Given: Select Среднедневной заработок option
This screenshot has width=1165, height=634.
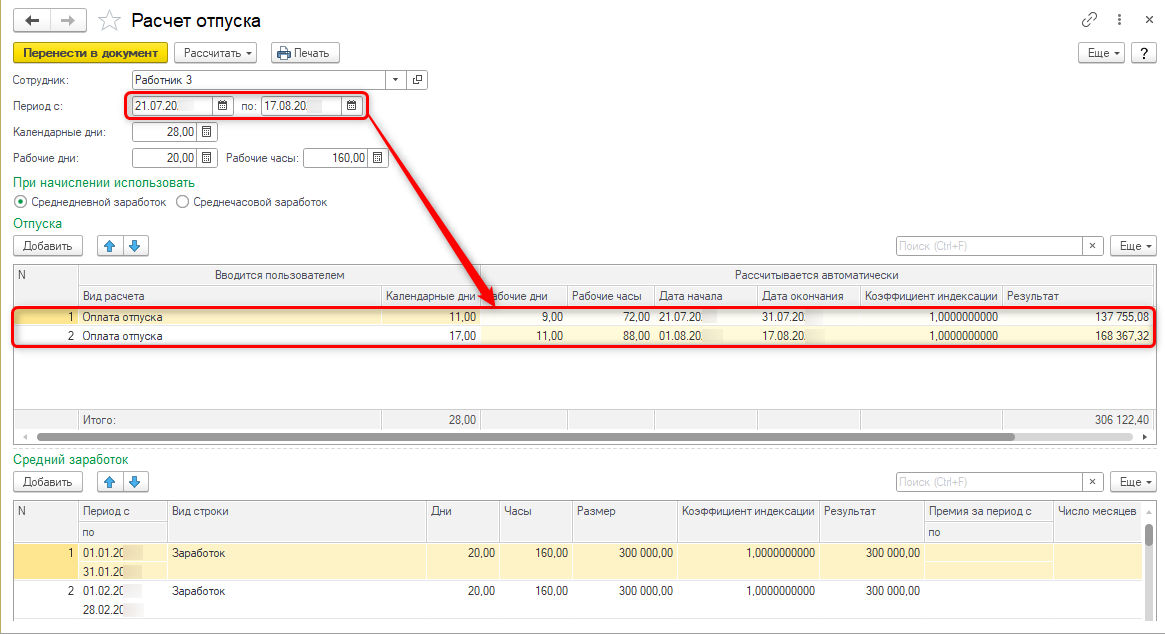Looking at the screenshot, I should tap(21, 202).
